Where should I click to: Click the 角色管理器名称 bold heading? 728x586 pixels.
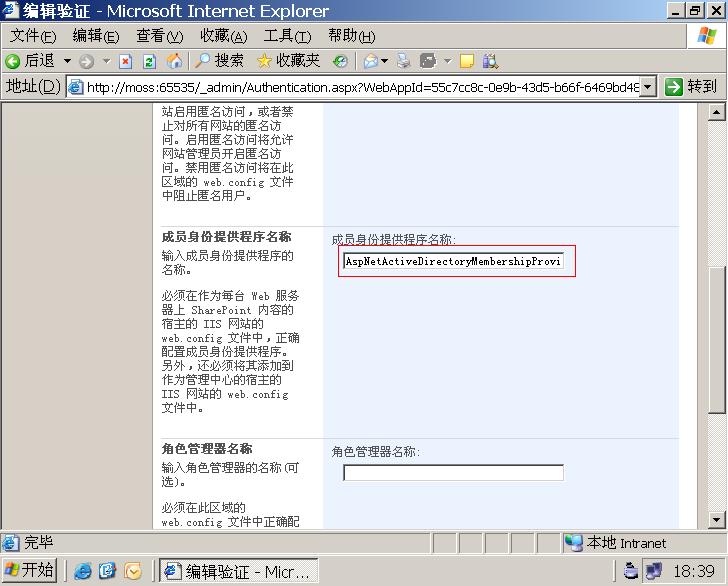207,449
